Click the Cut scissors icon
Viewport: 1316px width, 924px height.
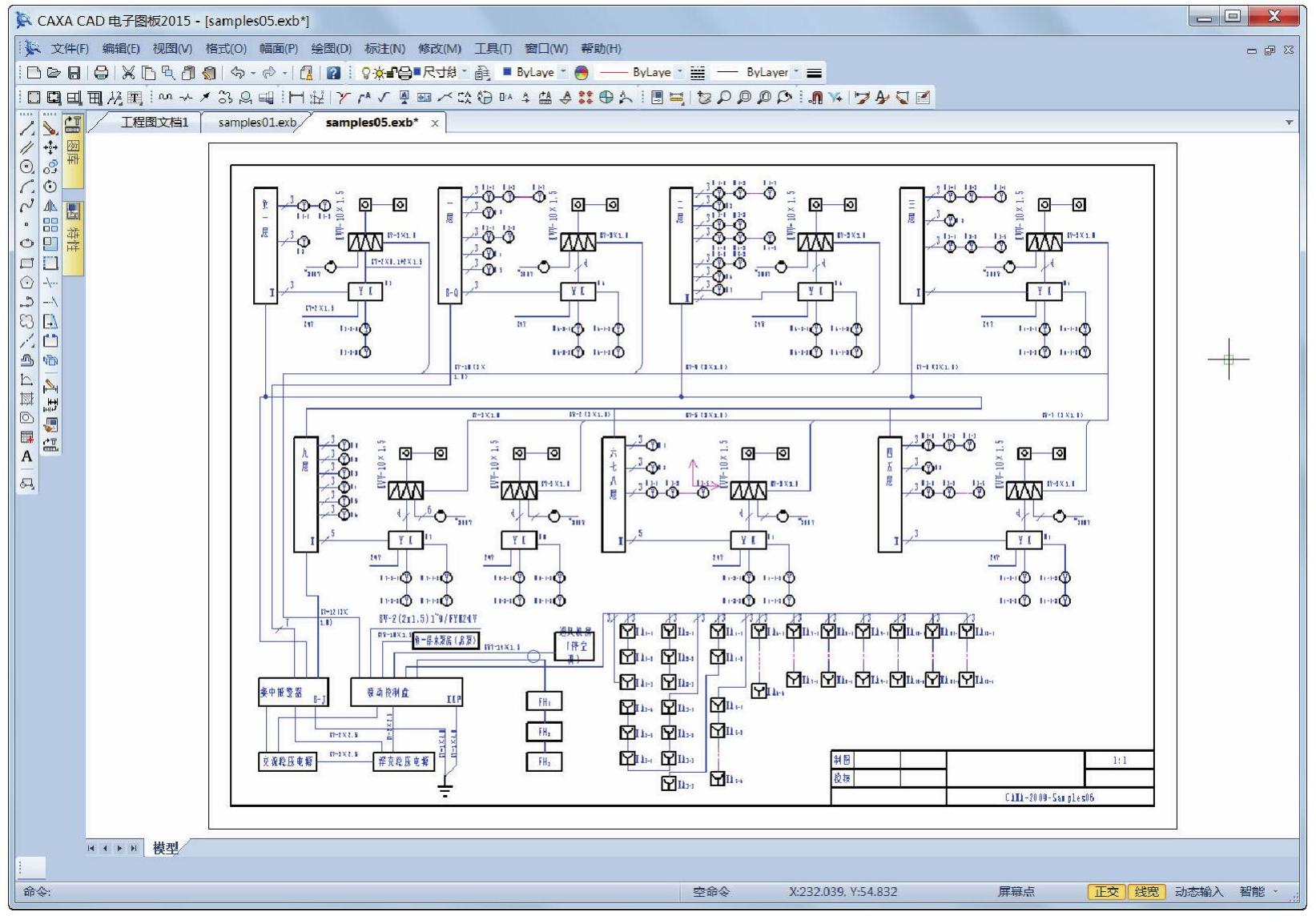click(128, 73)
